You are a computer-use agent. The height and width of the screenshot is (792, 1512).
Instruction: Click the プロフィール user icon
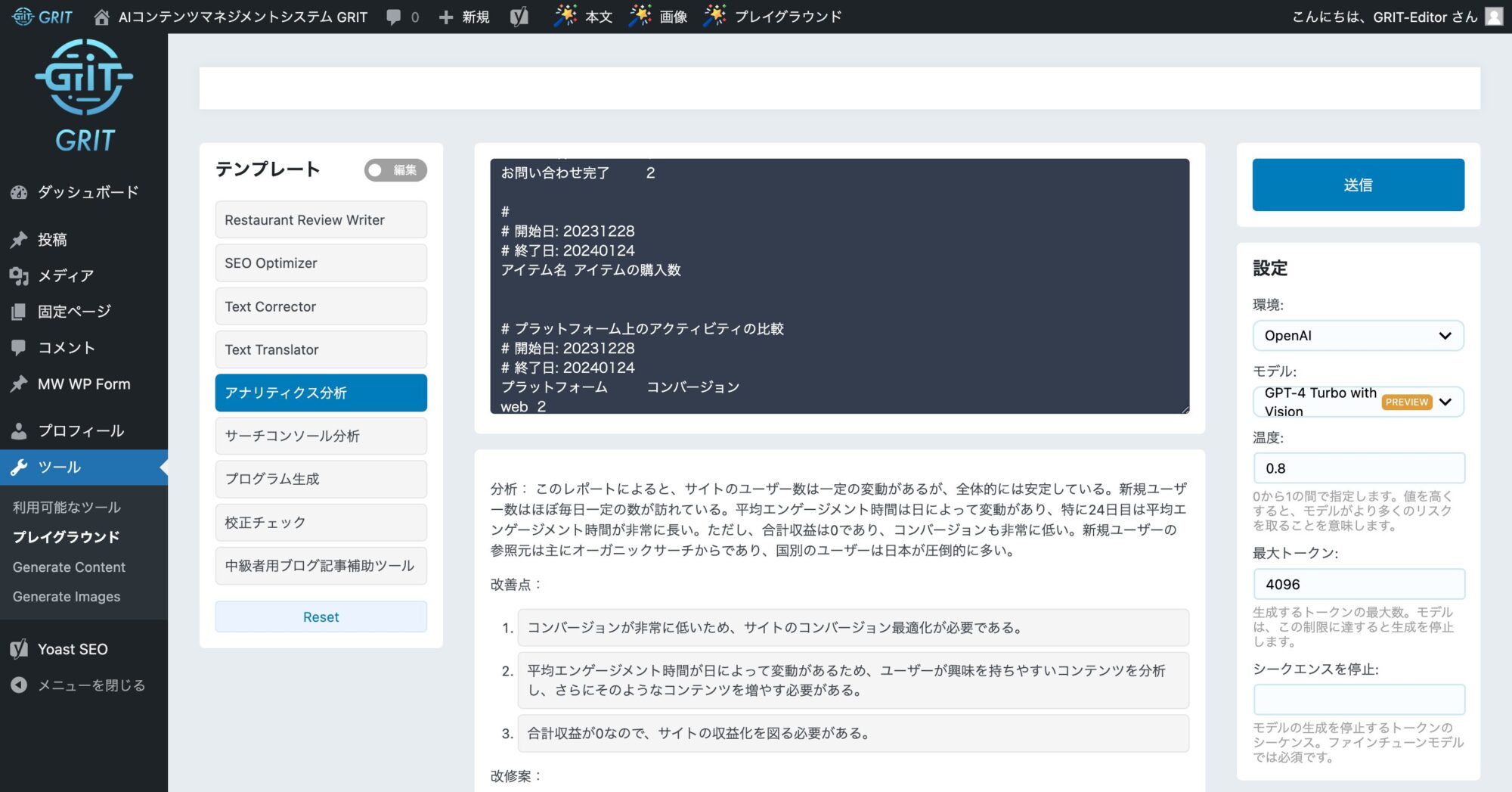pyautogui.click(x=19, y=431)
